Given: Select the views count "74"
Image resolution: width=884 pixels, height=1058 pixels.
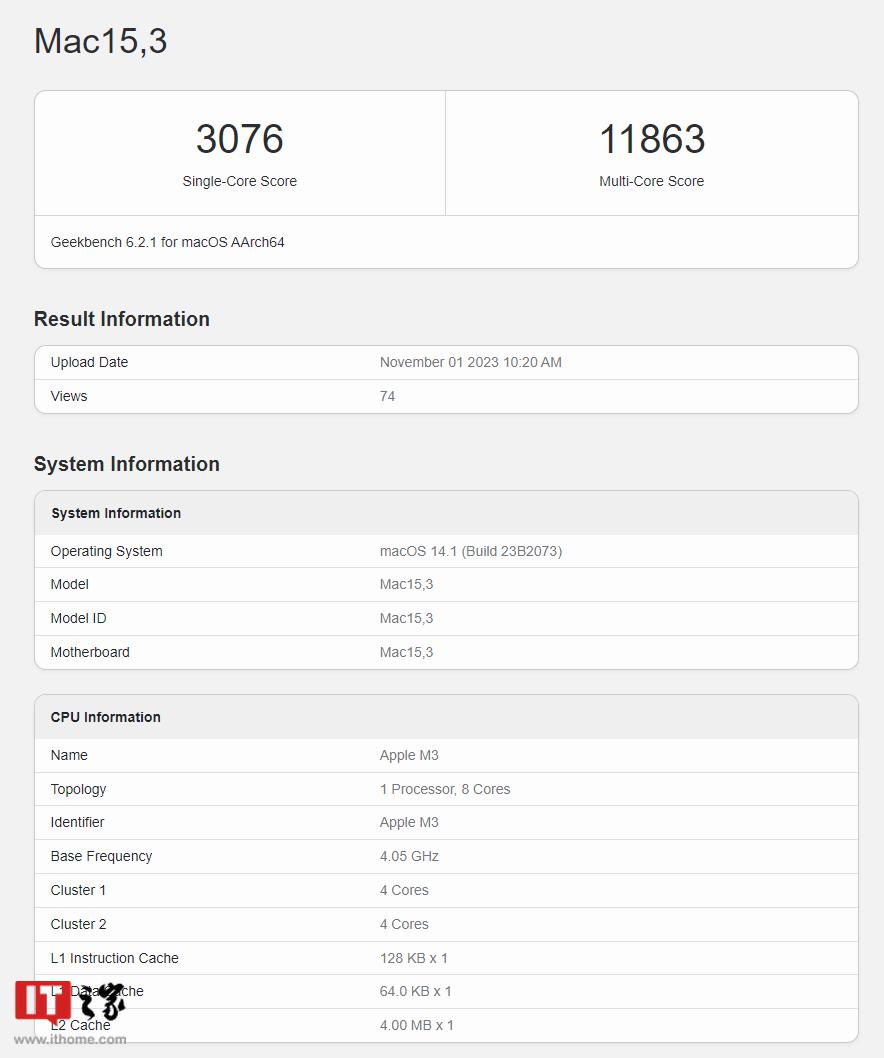Looking at the screenshot, I should [387, 396].
